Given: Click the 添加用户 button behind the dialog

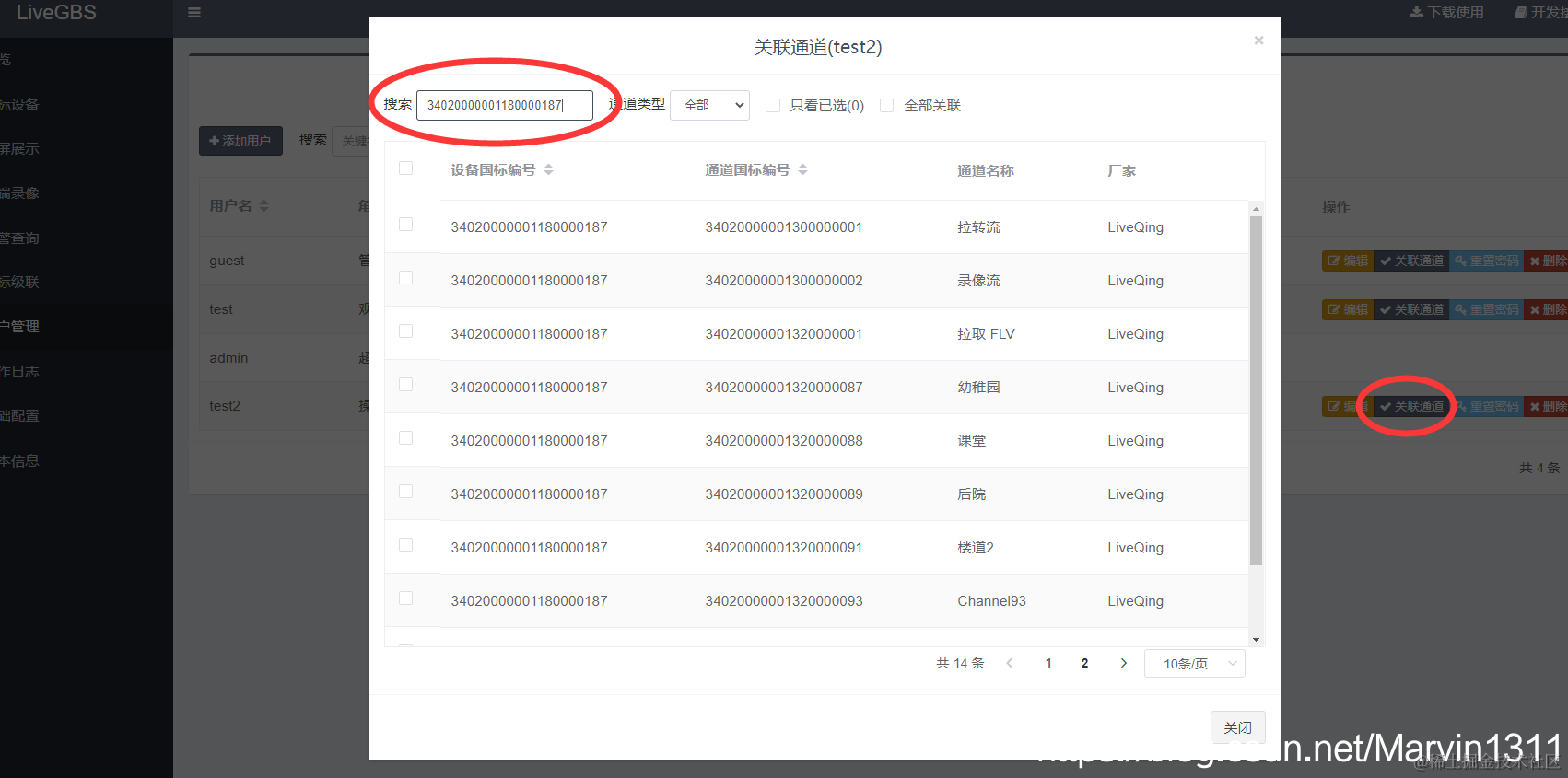Looking at the screenshot, I should 240,141.
